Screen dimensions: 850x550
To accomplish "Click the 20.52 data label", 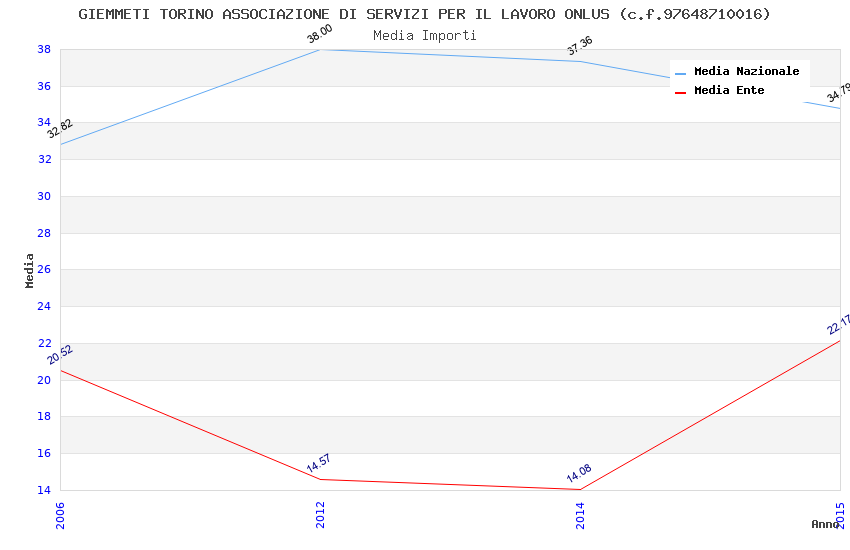I will 60,354.
